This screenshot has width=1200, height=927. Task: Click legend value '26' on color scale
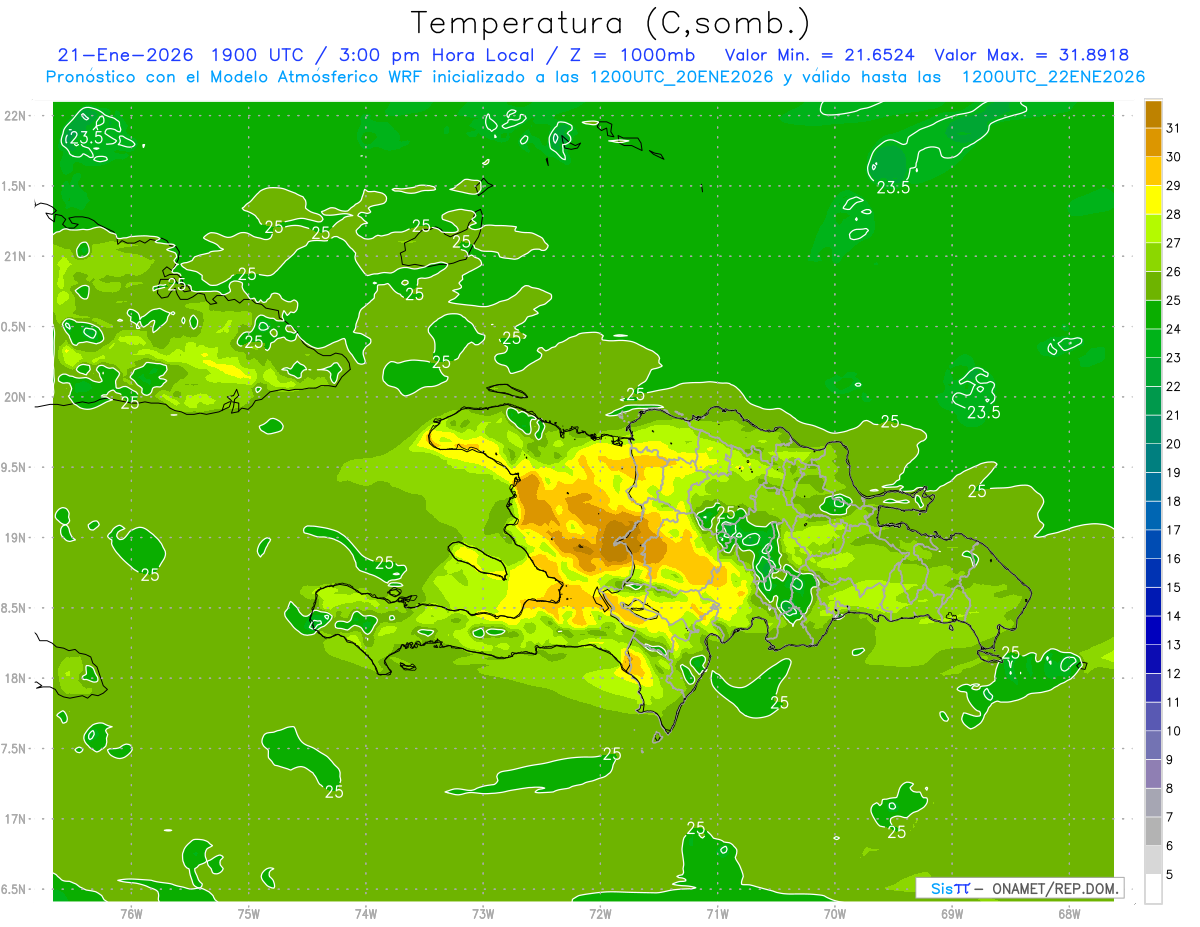pos(1174,272)
